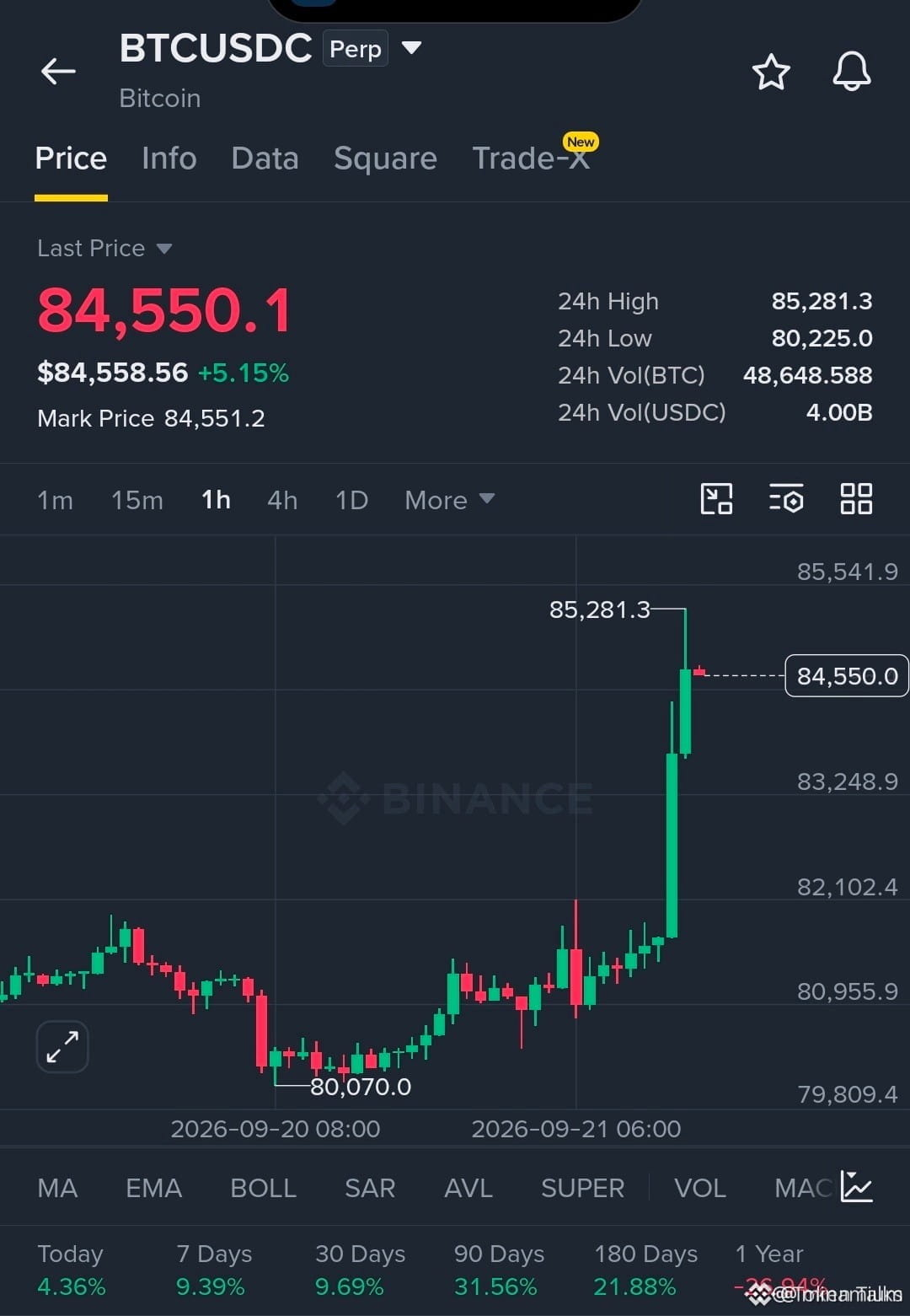Open chart drawing tools icon
The height and width of the screenshot is (1316, 910).
(x=716, y=499)
